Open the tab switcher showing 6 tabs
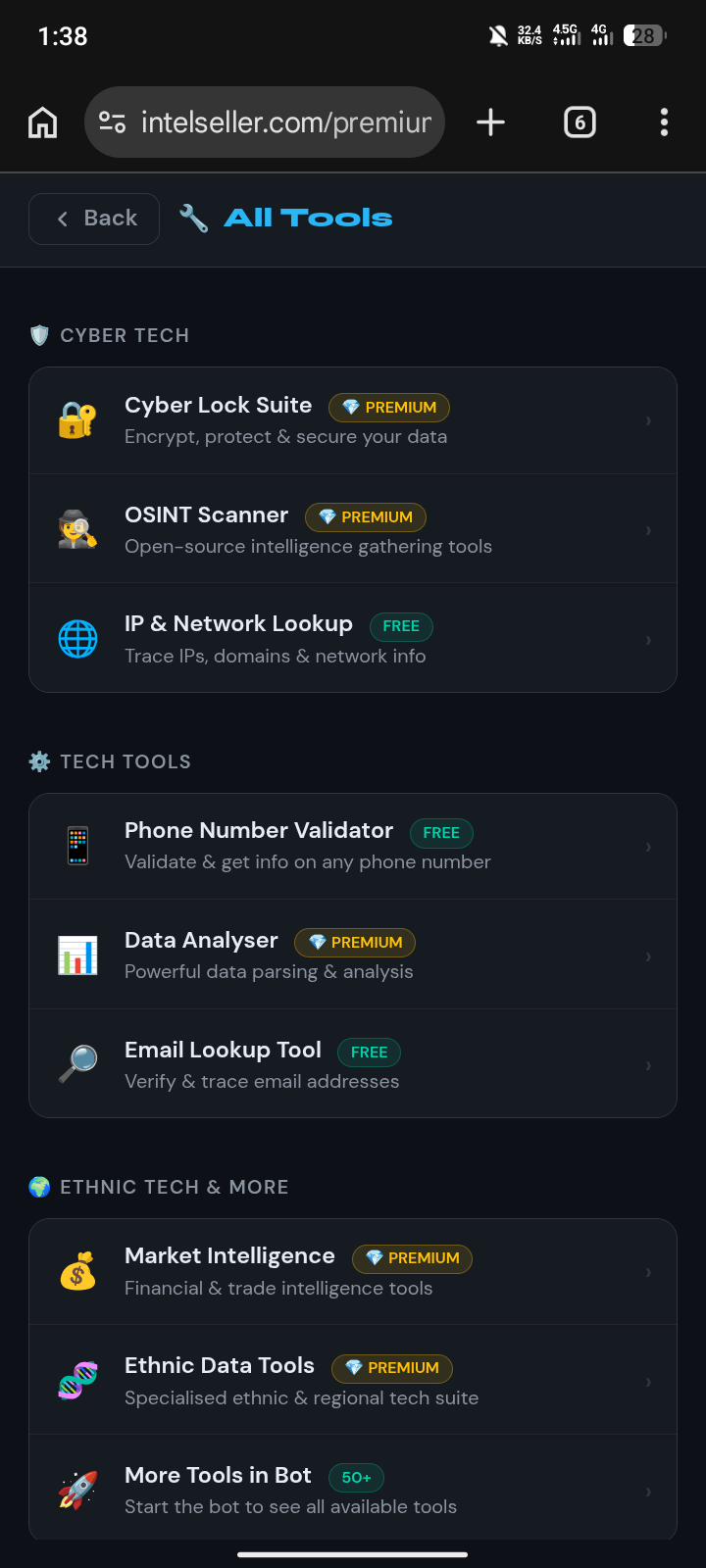The height and width of the screenshot is (1568, 706). (x=580, y=122)
